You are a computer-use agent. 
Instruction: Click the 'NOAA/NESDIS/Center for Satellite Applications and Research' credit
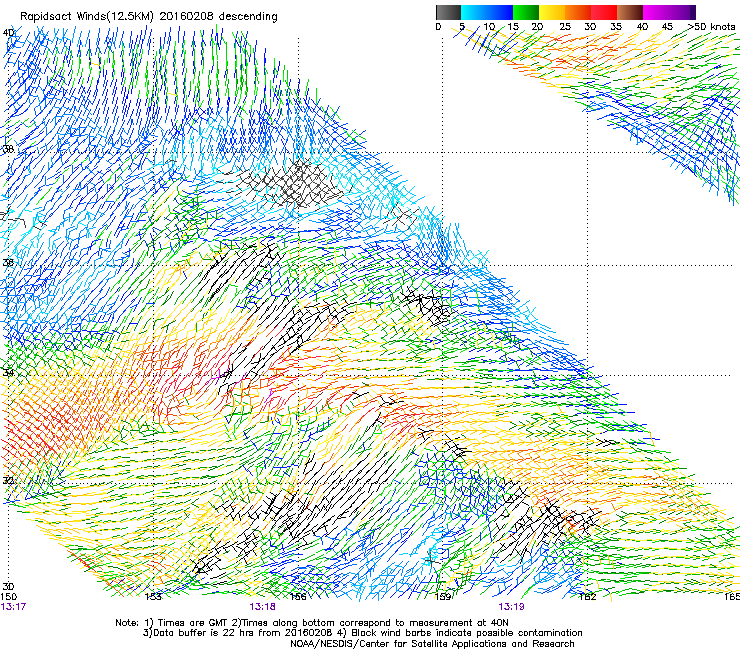pyautogui.click(x=432, y=644)
